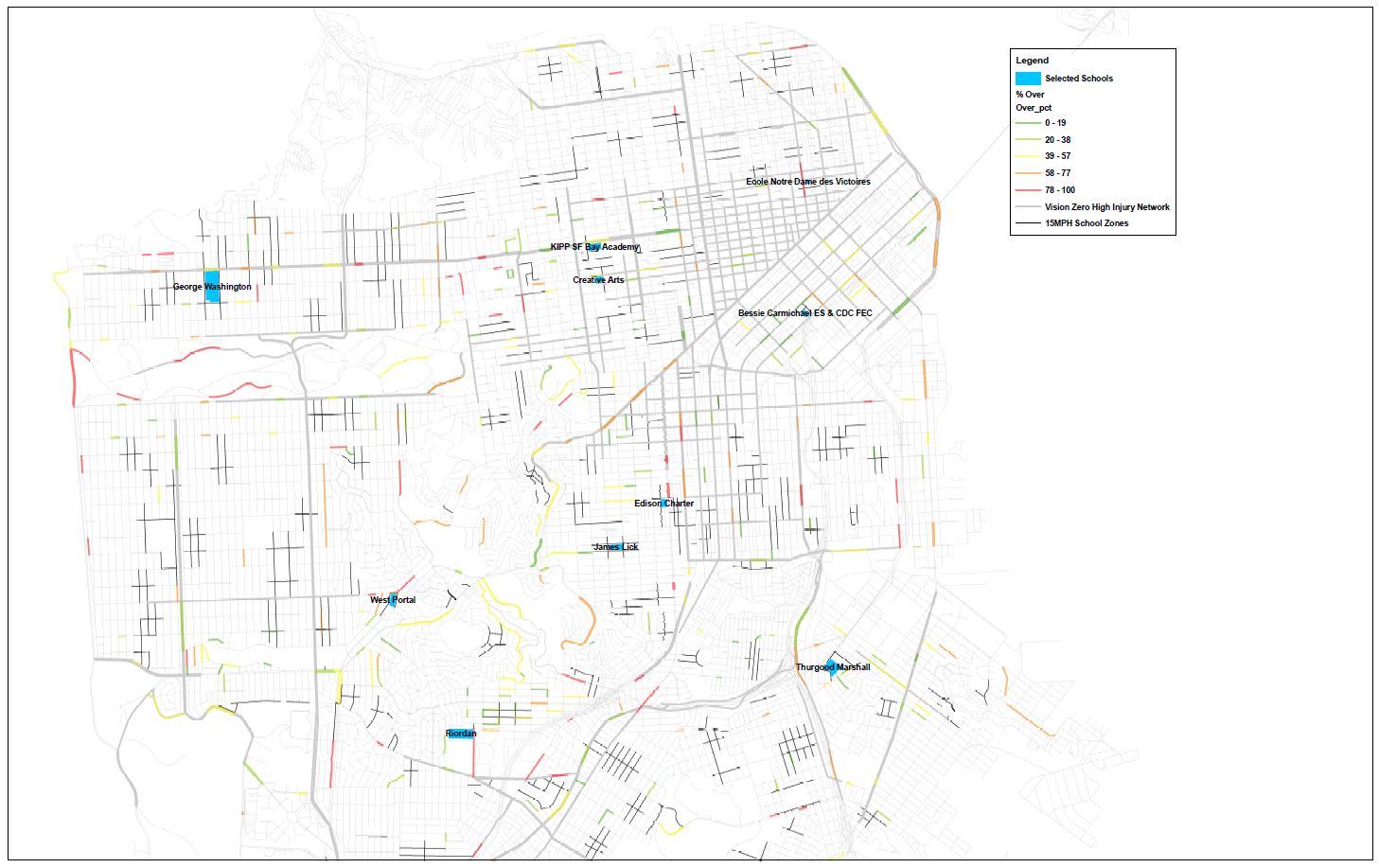Click the George Washington school marker

point(213,286)
